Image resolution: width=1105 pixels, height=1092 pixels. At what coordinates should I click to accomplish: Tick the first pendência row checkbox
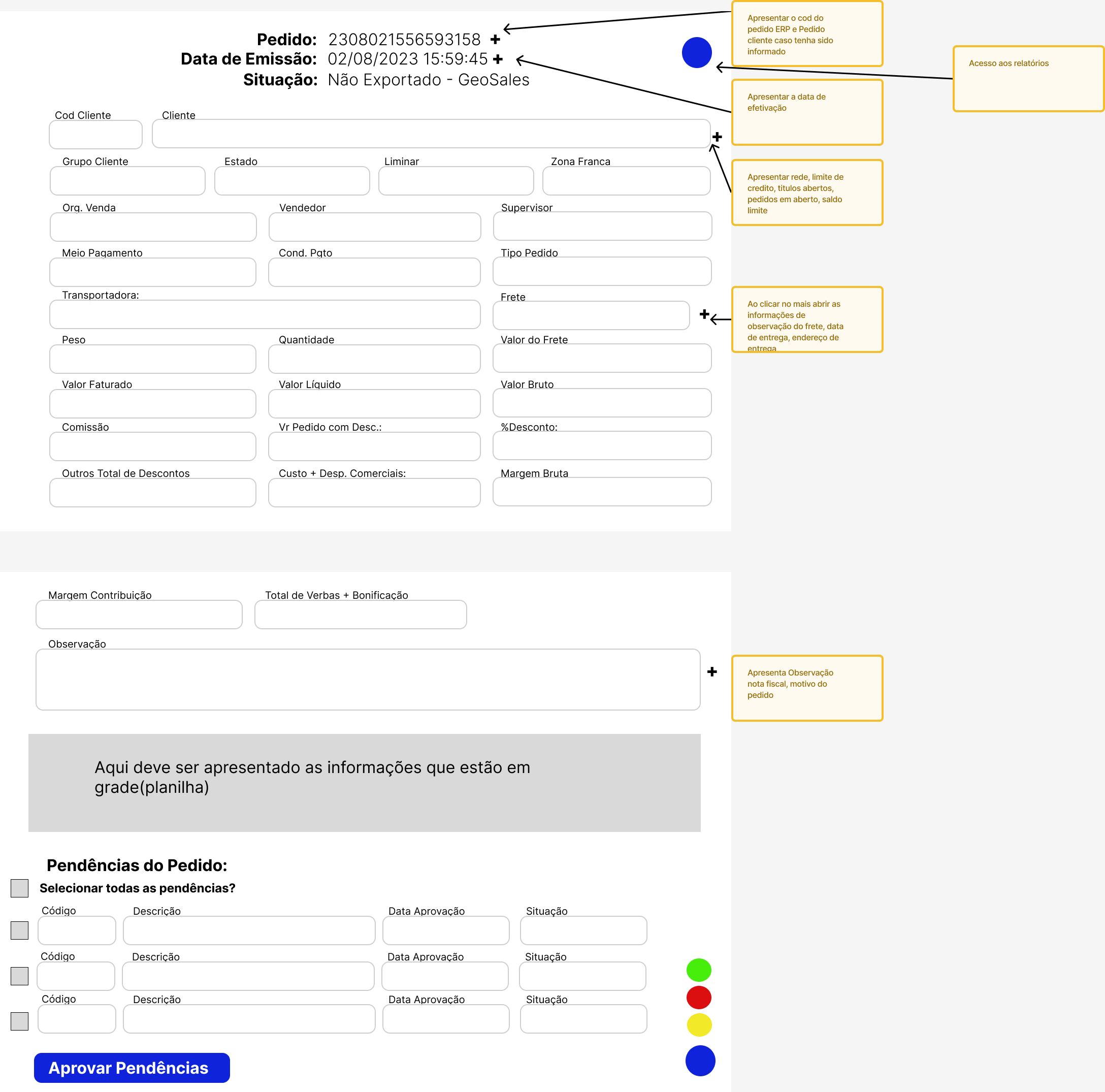tap(19, 930)
